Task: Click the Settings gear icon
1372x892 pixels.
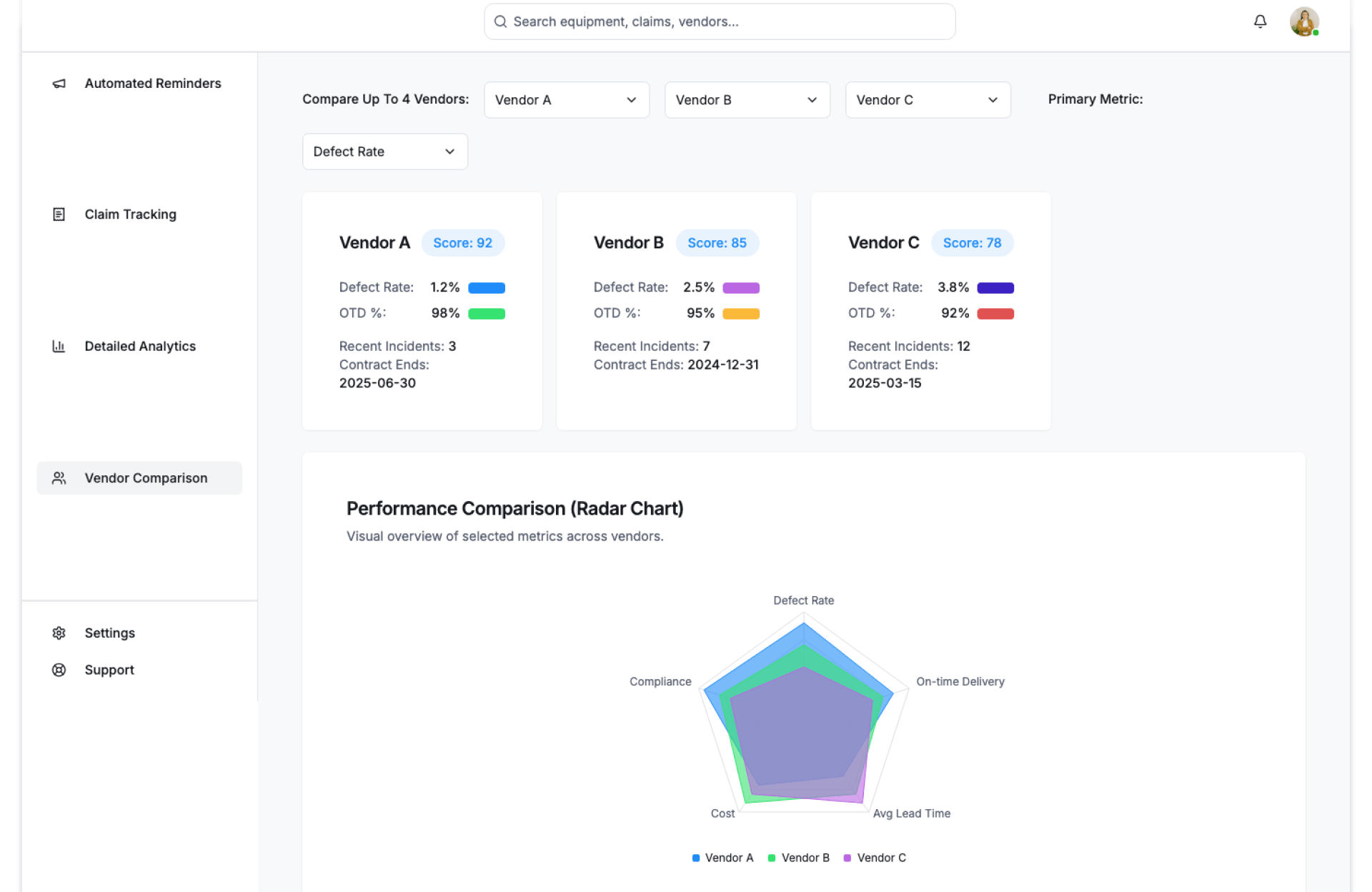Action: point(59,633)
